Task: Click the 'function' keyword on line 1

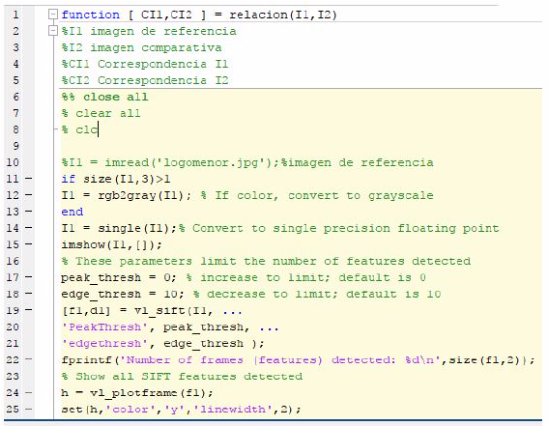Action: click(91, 15)
